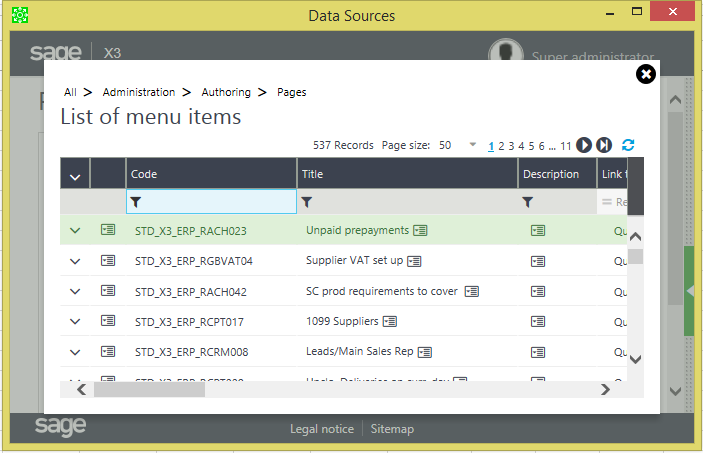Image resolution: width=703 pixels, height=453 pixels.
Task: Open Page size dropdown
Action: 472,144
